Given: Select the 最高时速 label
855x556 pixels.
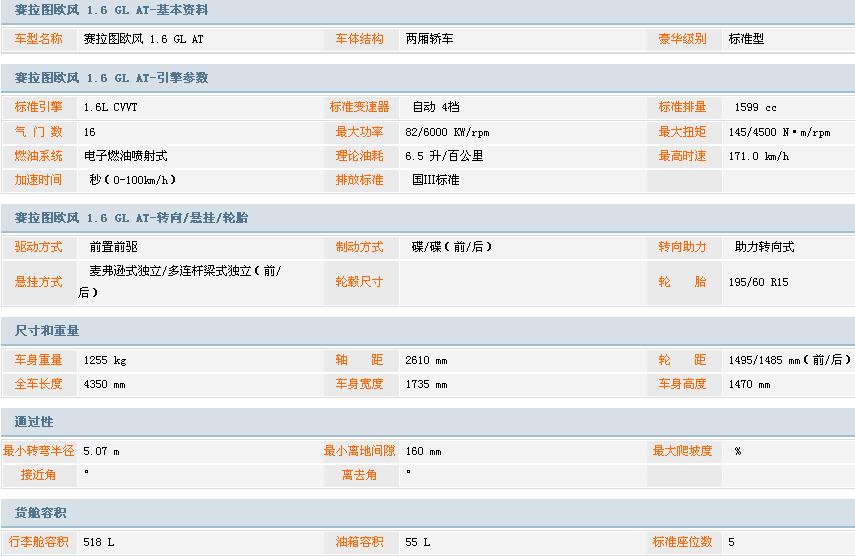Looking at the screenshot, I should (x=682, y=156).
